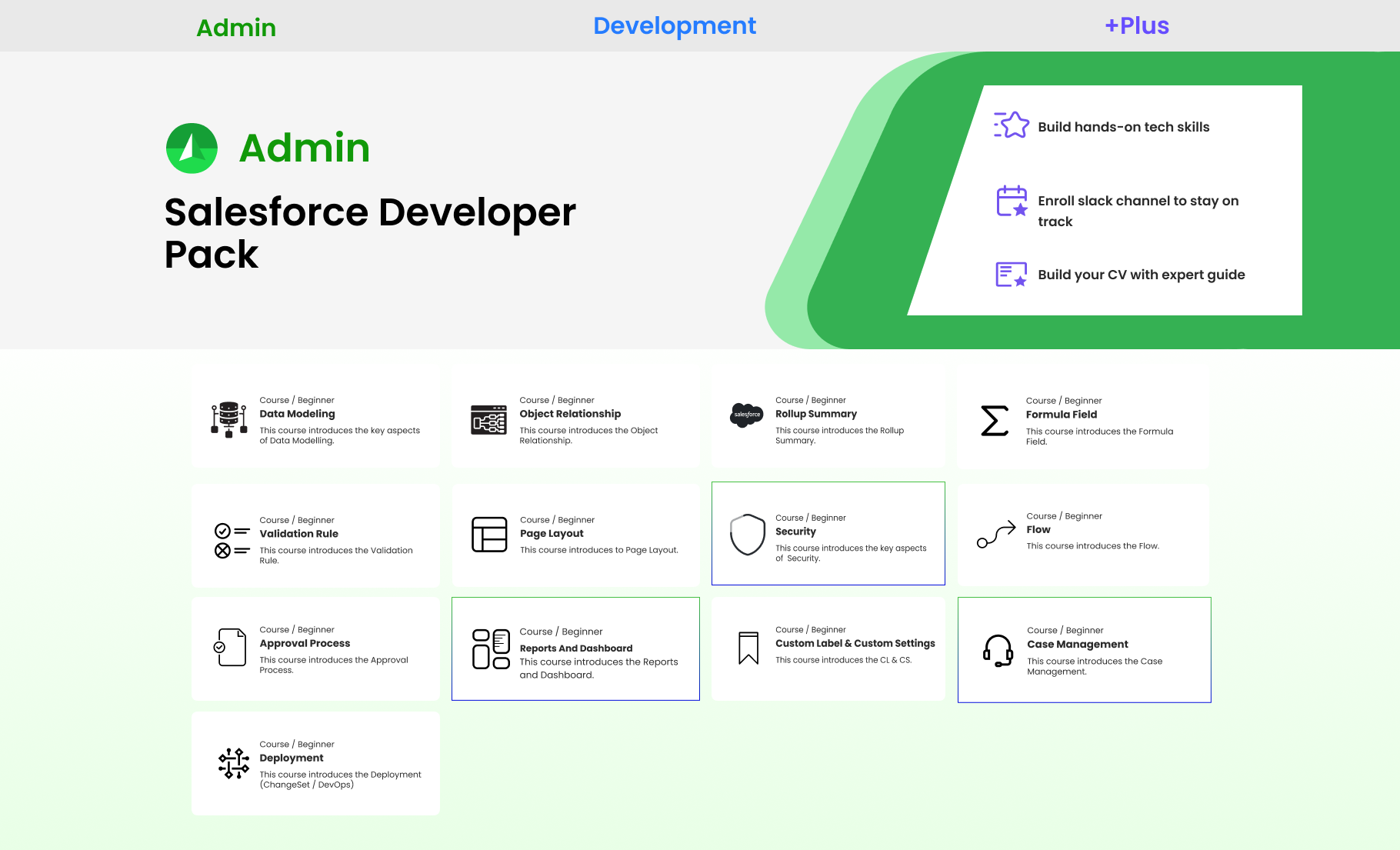
Task: Click the 'Salesforce Developer Pack' heading
Action: point(370,232)
